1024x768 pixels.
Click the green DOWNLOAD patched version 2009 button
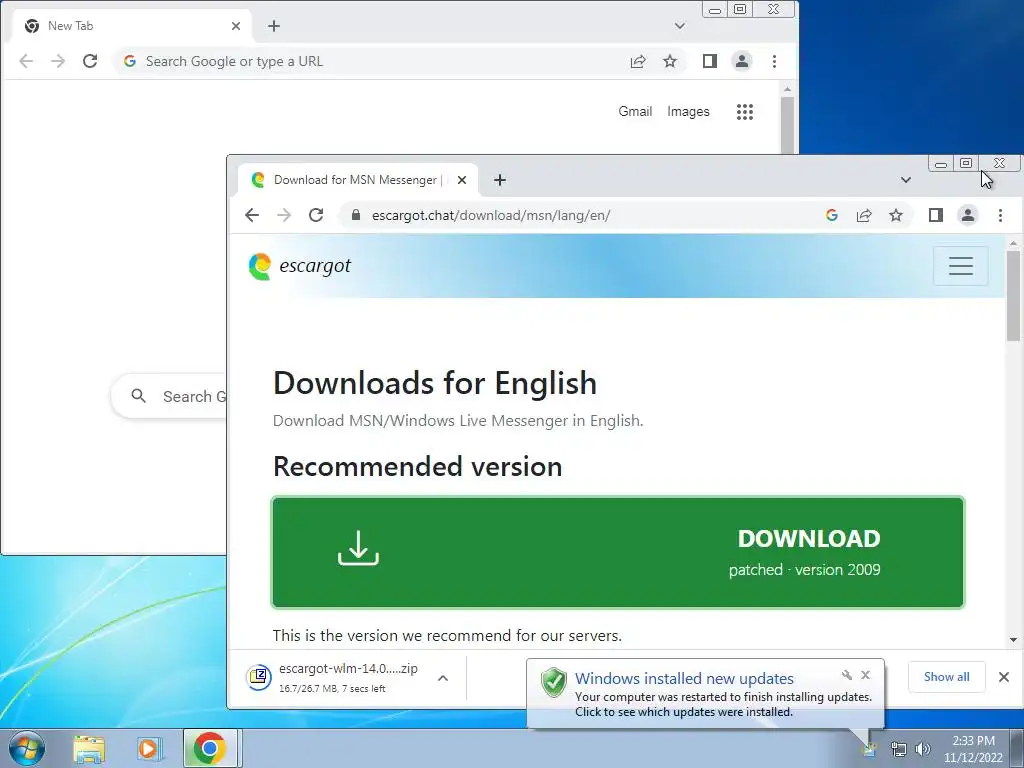618,552
